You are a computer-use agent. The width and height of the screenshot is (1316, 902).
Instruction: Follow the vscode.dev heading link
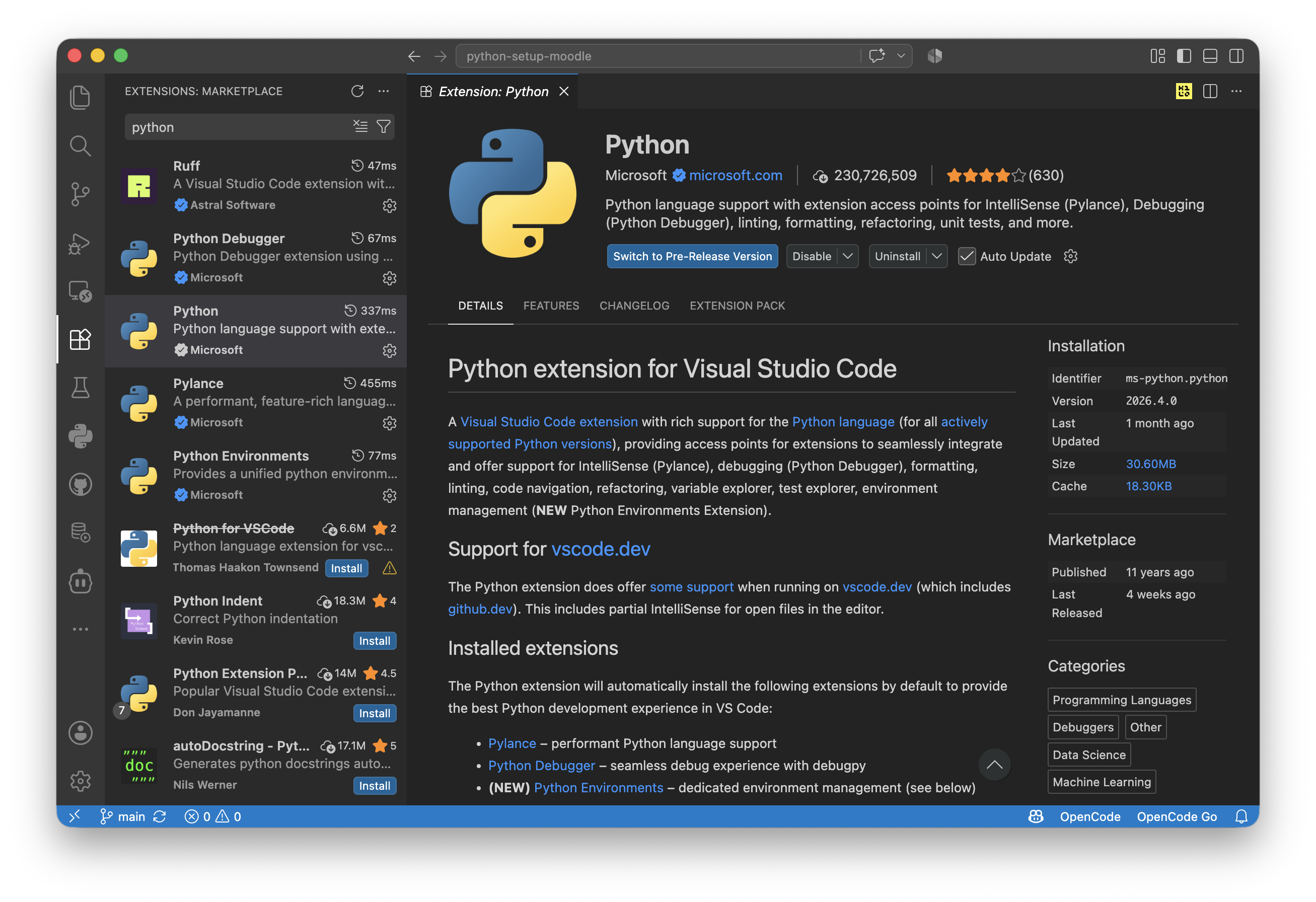pos(600,549)
